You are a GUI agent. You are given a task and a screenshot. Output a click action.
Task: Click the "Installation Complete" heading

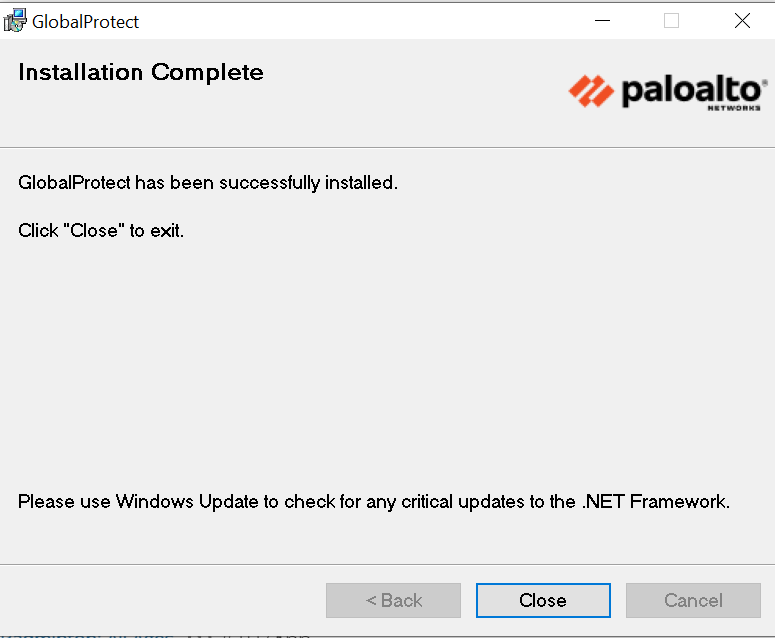[x=141, y=72]
